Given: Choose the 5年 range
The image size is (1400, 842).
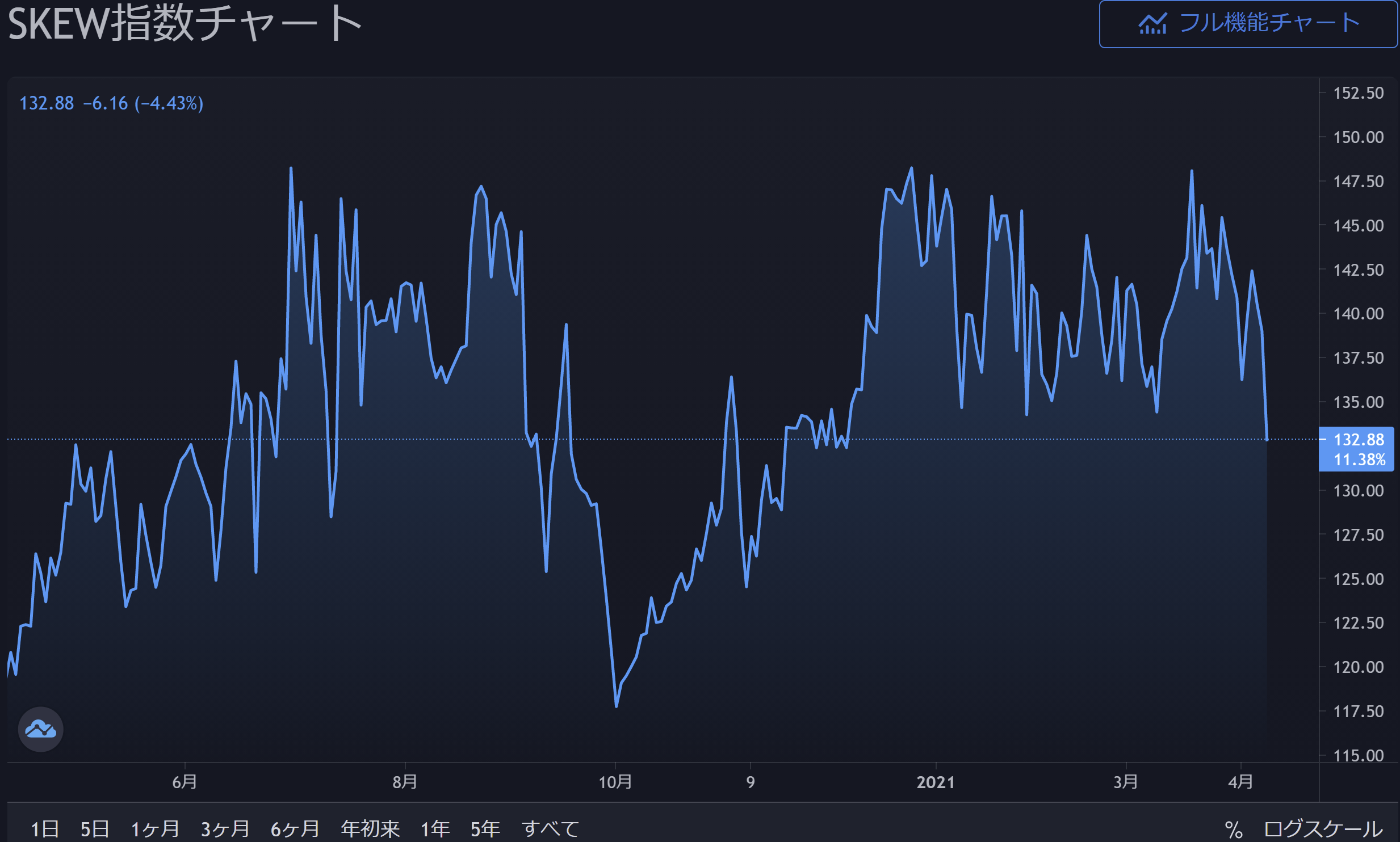Looking at the screenshot, I should (485, 830).
